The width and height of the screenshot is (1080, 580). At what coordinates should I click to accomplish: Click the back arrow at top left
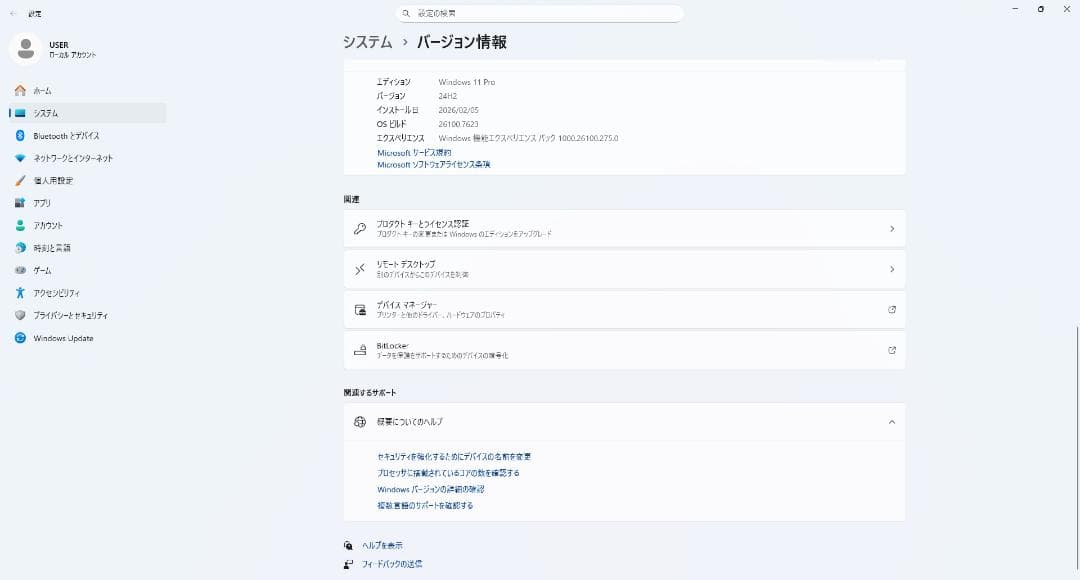click(x=12, y=13)
